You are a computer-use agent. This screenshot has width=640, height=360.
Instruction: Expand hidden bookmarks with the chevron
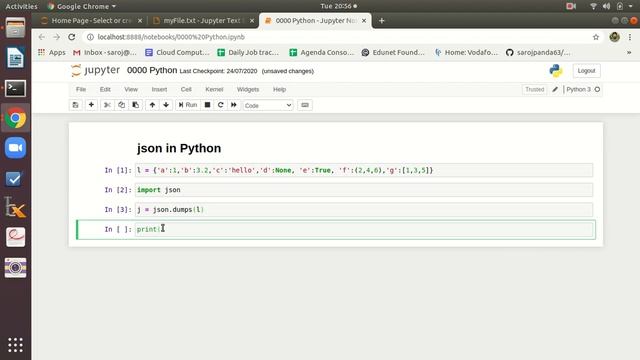629,52
